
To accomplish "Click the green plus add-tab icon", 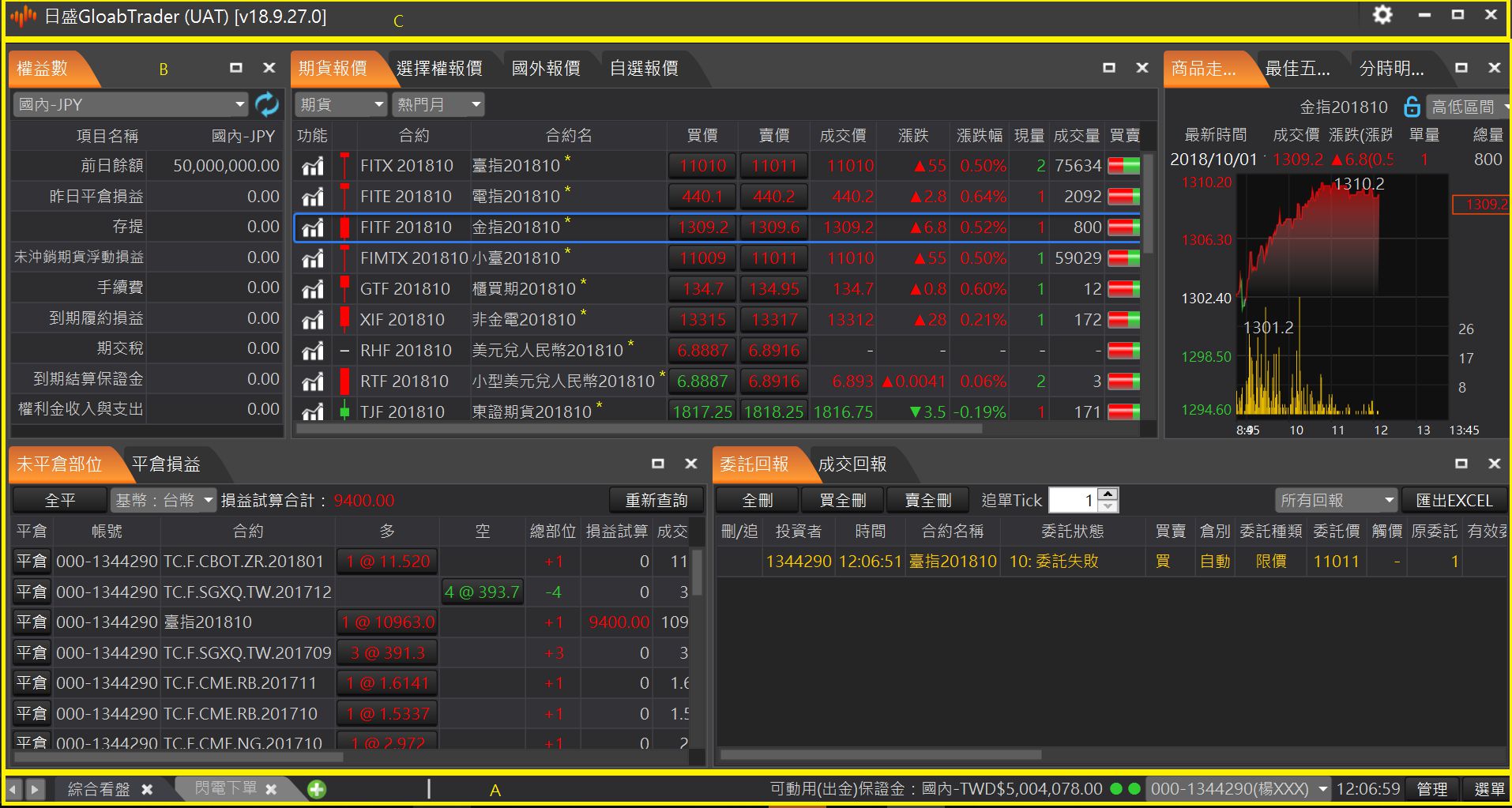I will click(x=317, y=789).
